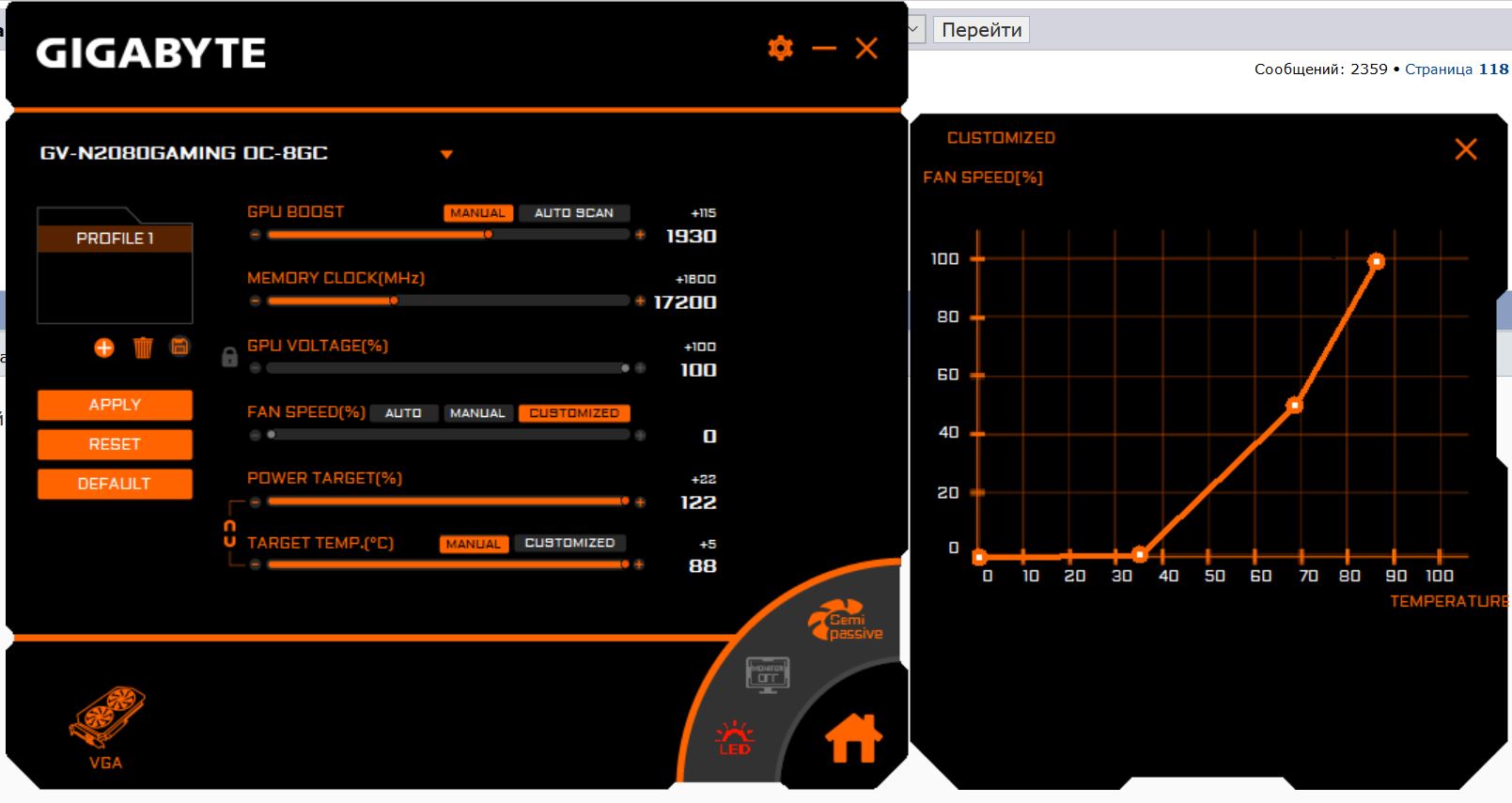The image size is (1512, 803).
Task: Expand the graphics card model dropdown arrow
Action: tap(447, 154)
